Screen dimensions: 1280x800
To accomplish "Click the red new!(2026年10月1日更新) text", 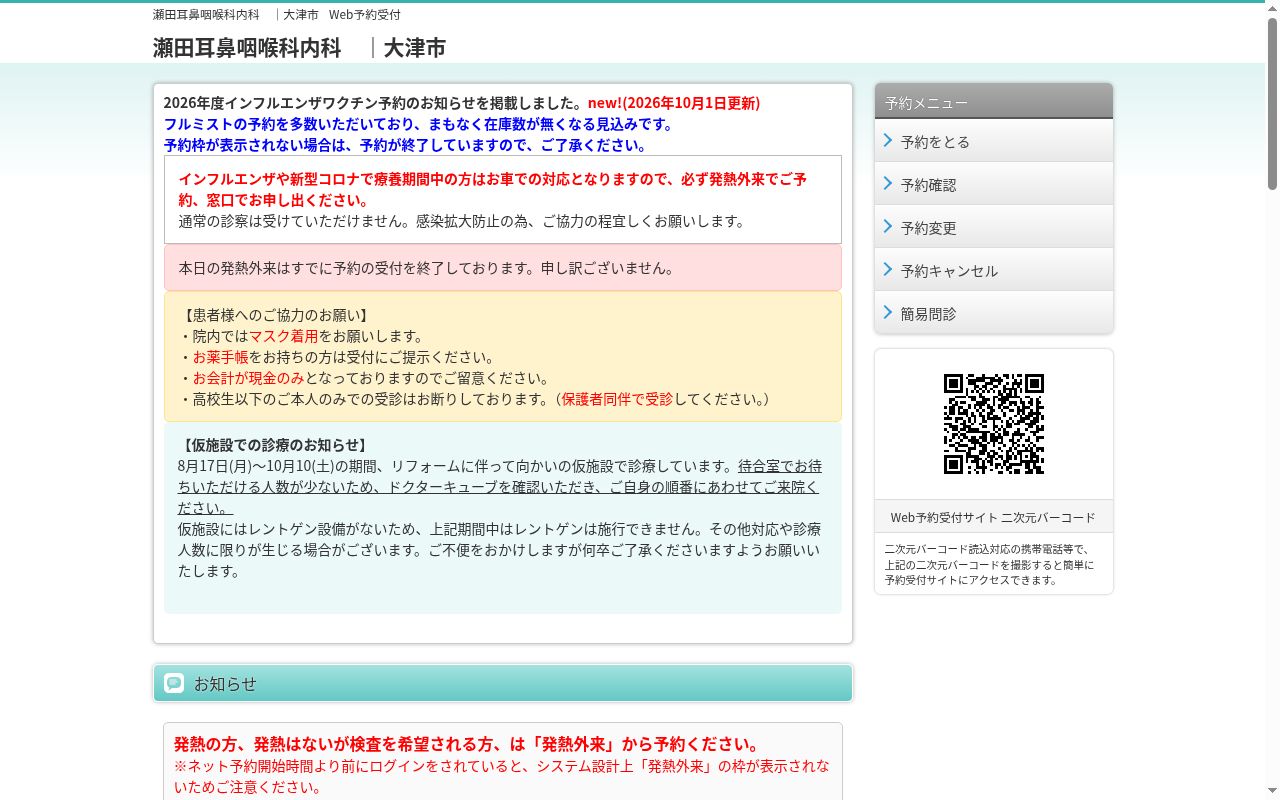I will pyautogui.click(x=674, y=103).
